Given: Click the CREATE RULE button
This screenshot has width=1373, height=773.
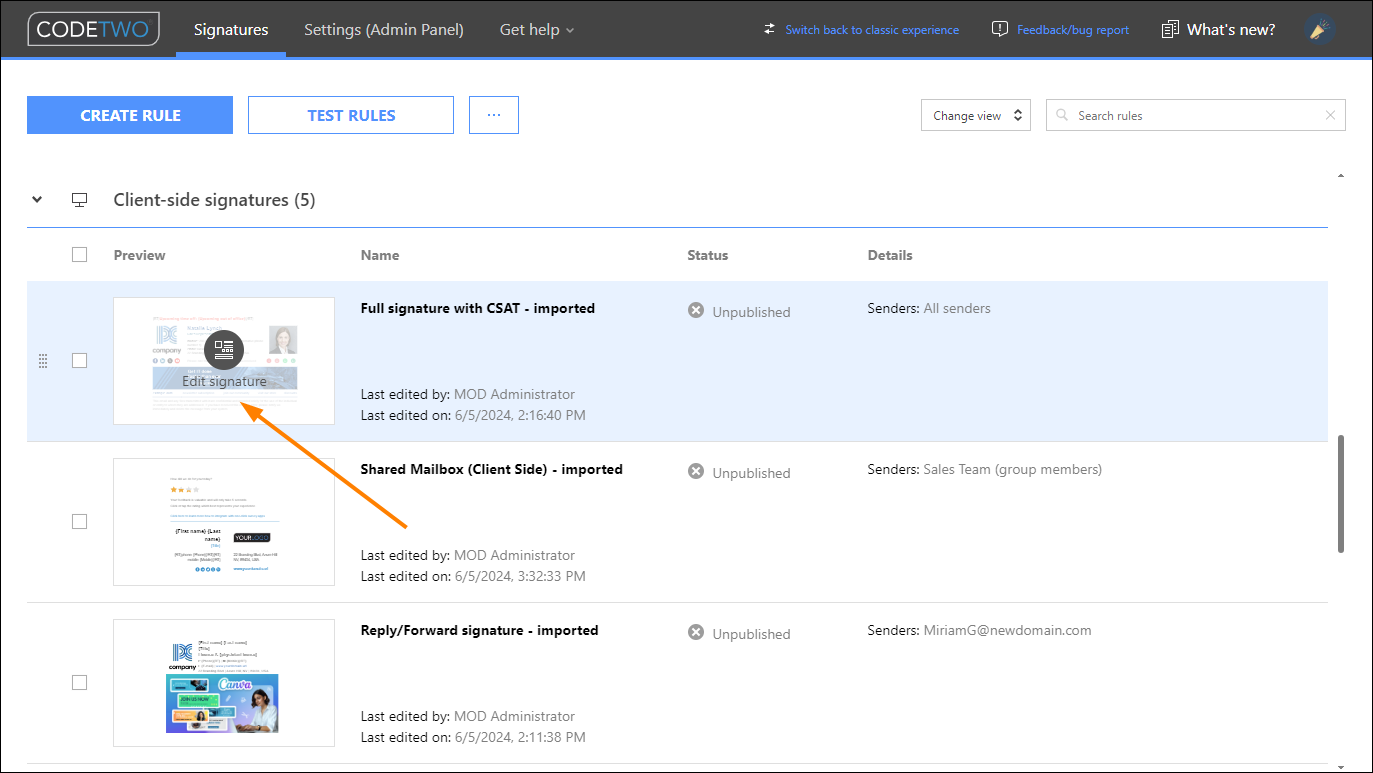Looking at the screenshot, I should point(130,115).
